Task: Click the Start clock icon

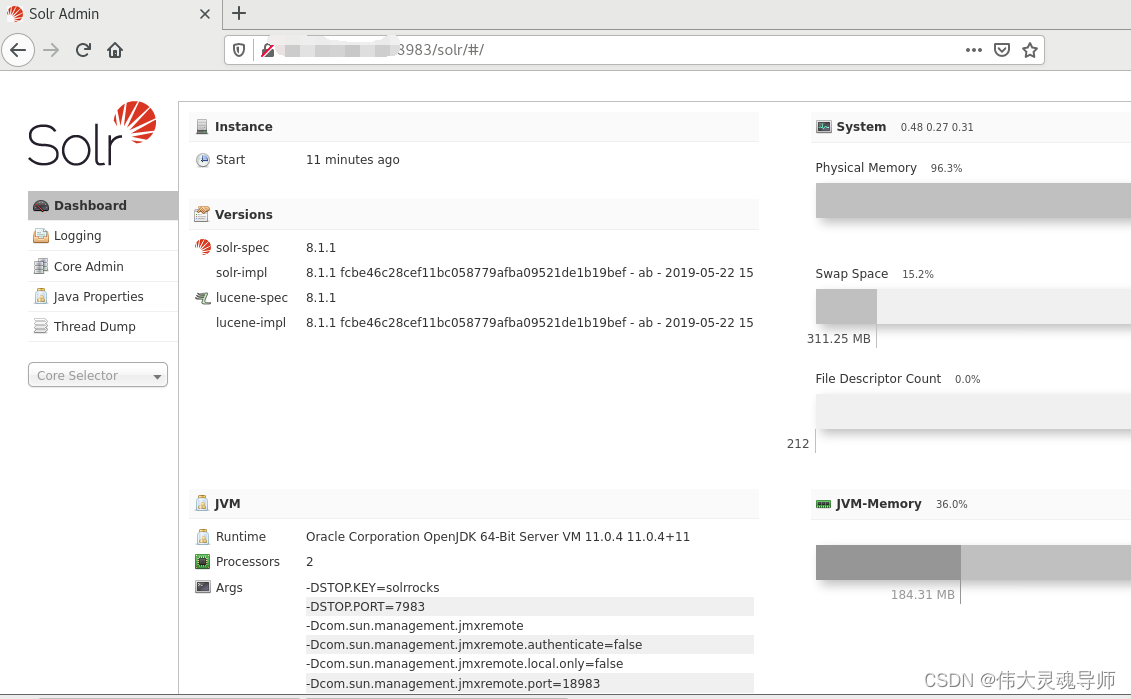Action: 203,160
